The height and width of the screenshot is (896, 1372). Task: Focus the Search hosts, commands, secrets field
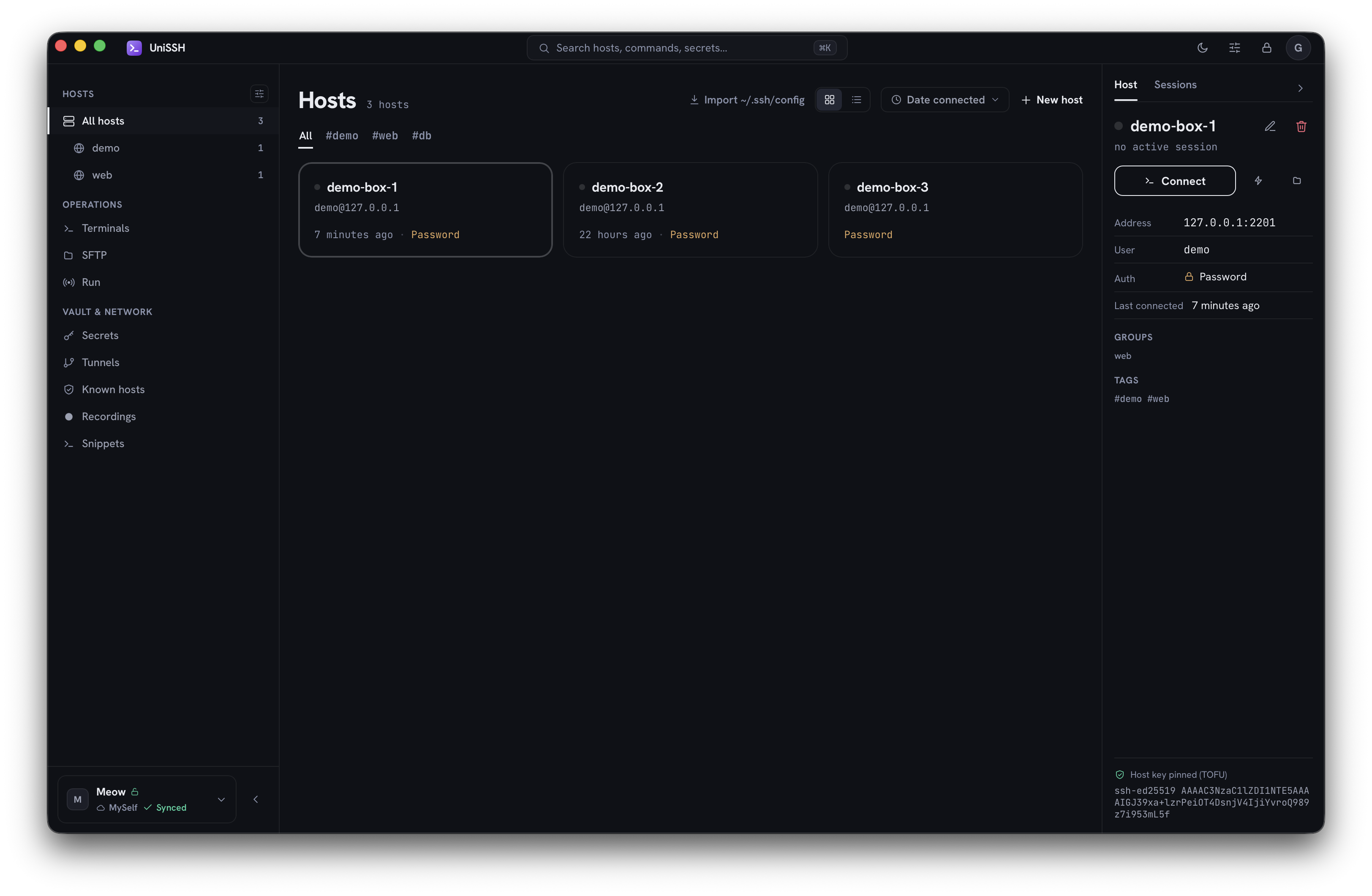tap(686, 48)
